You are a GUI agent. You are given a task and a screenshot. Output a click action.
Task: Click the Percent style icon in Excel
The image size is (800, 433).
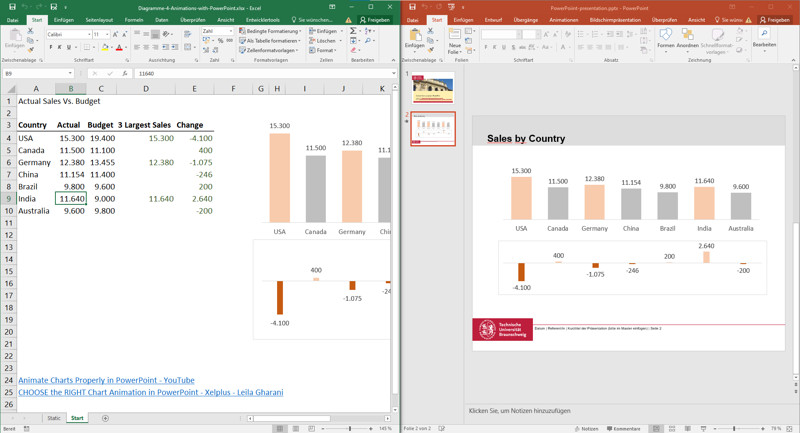(x=220, y=41)
